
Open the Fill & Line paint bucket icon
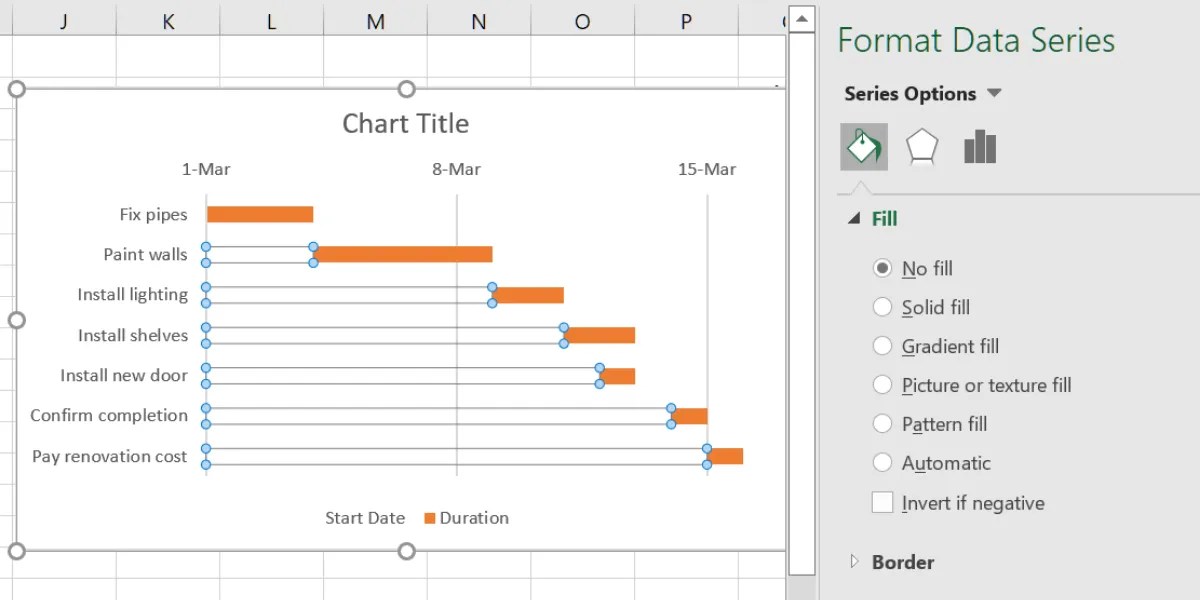pos(863,145)
